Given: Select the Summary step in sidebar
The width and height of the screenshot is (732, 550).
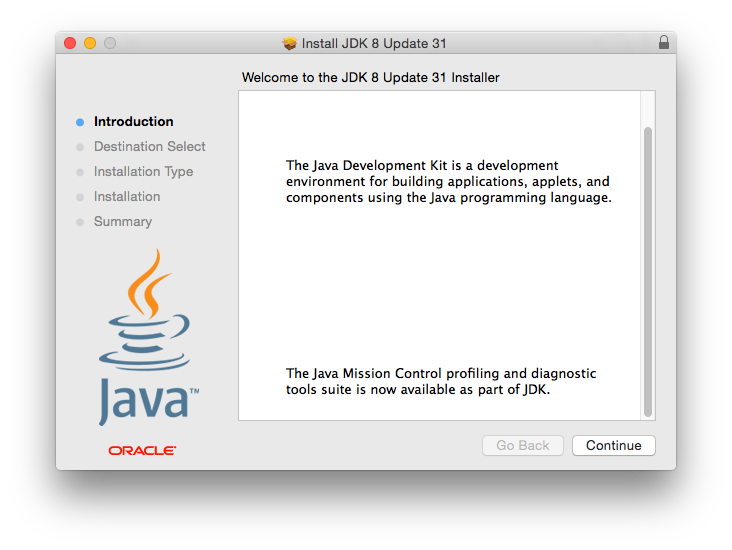Looking at the screenshot, I should click(x=123, y=221).
